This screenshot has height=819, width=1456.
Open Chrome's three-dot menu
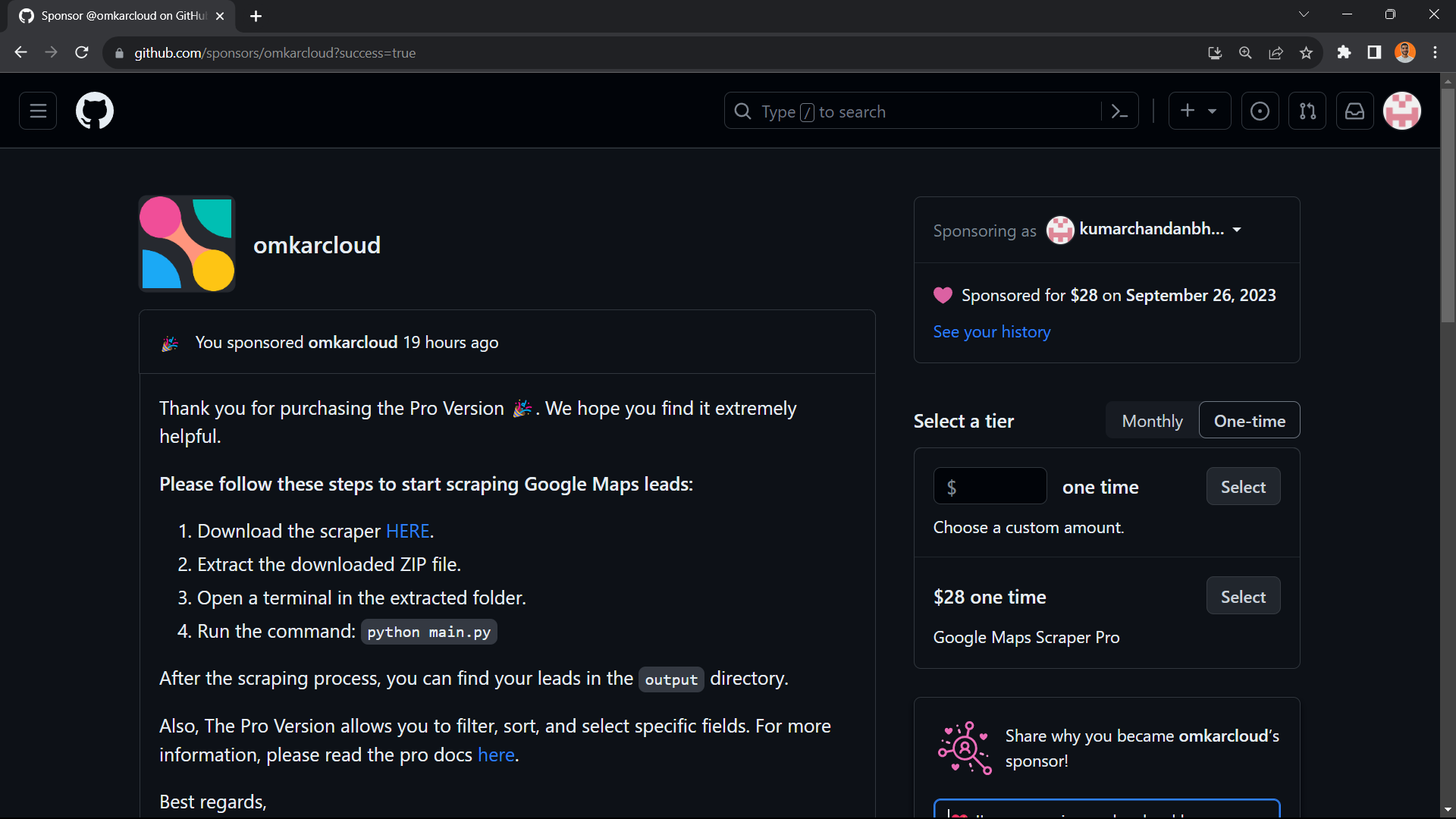(1435, 53)
